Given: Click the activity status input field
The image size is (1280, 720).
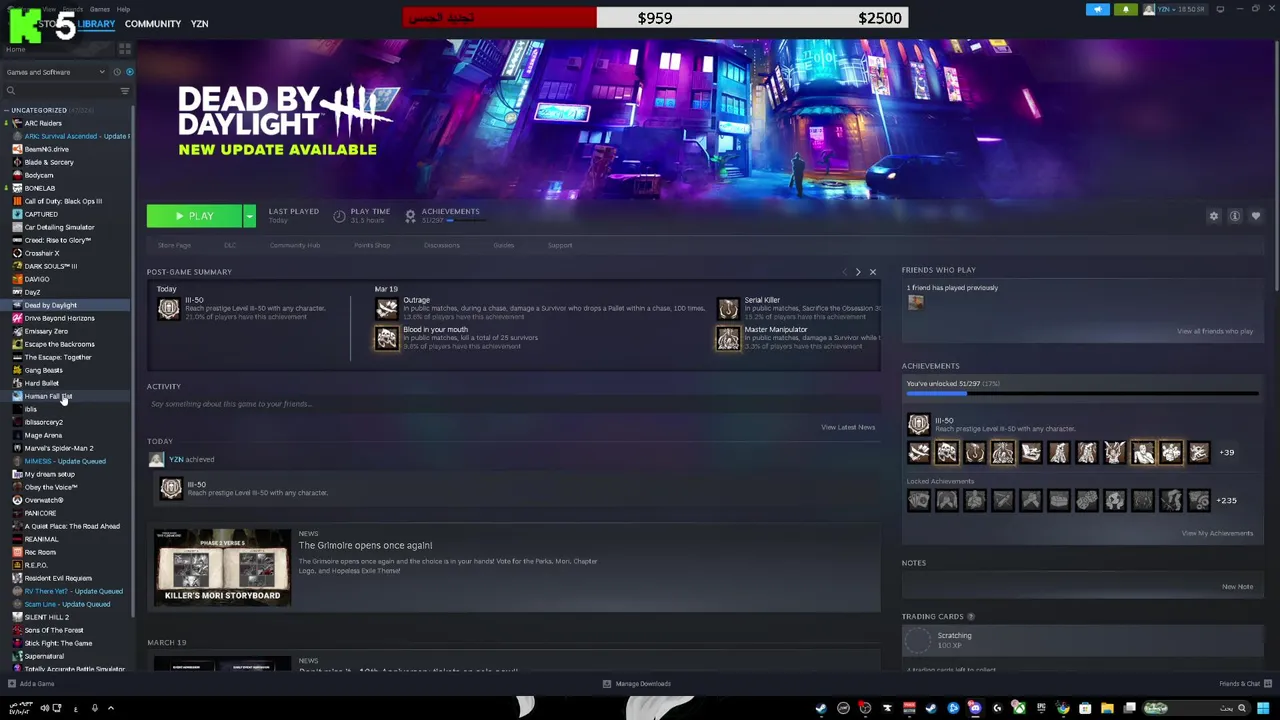Looking at the screenshot, I should click(513, 404).
